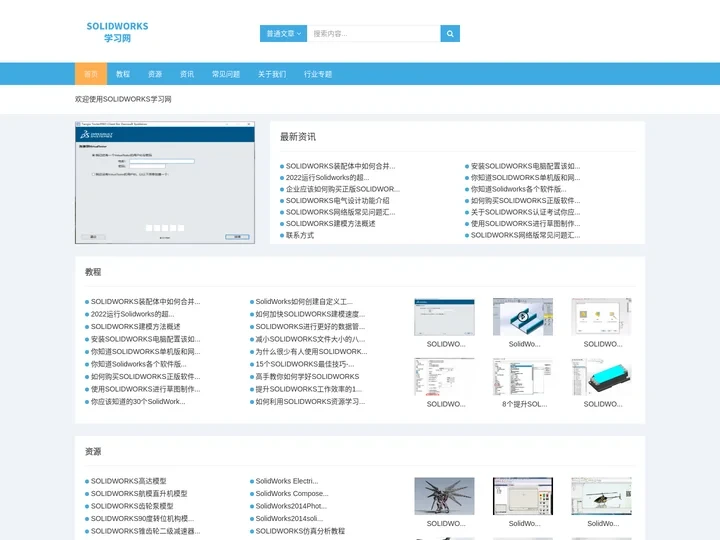The width and height of the screenshot is (720, 540).
Task: Open the 联系方式 link
Action: [x=300, y=235]
